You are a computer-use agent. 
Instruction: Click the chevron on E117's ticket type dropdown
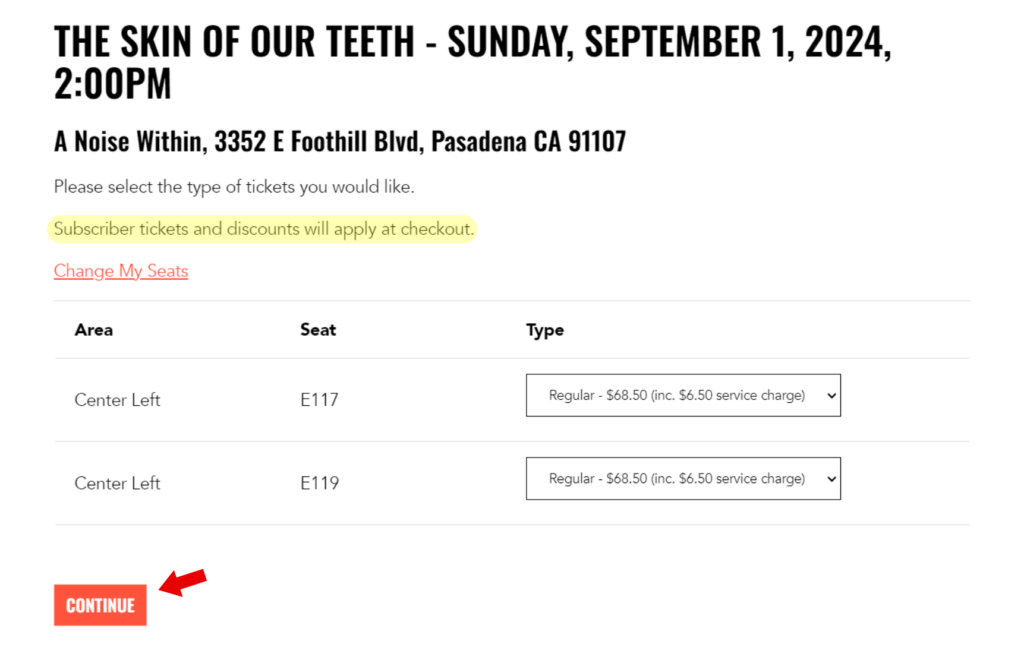tap(829, 396)
